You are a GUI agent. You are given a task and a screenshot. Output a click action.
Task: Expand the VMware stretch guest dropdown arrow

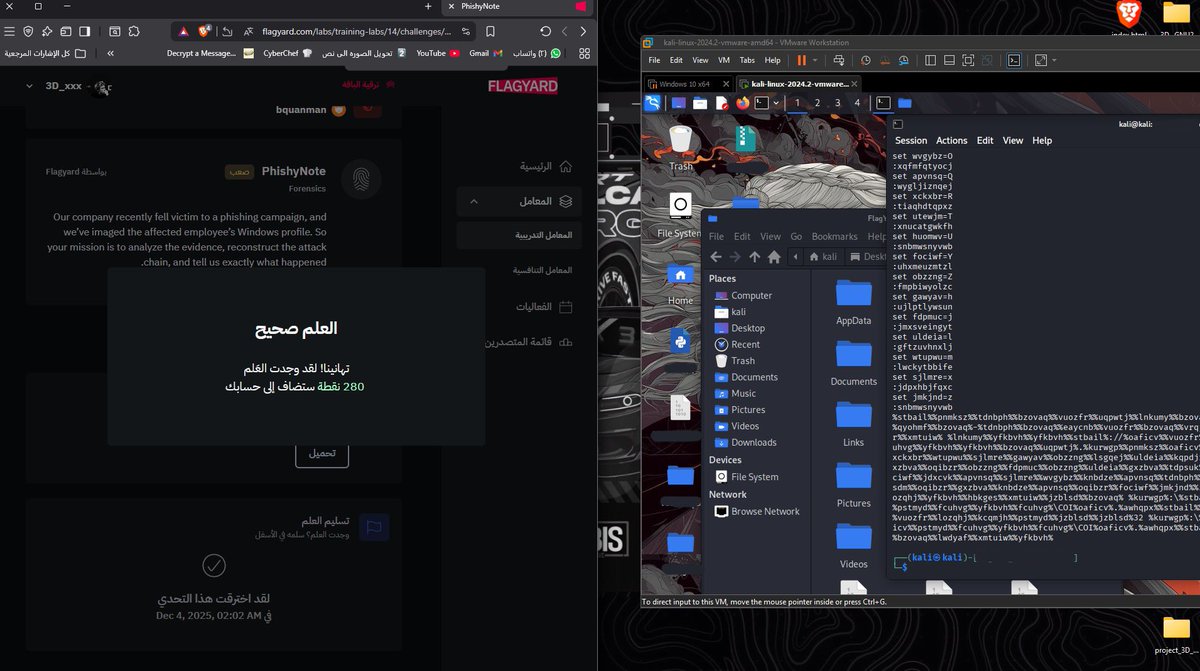coord(1055,61)
